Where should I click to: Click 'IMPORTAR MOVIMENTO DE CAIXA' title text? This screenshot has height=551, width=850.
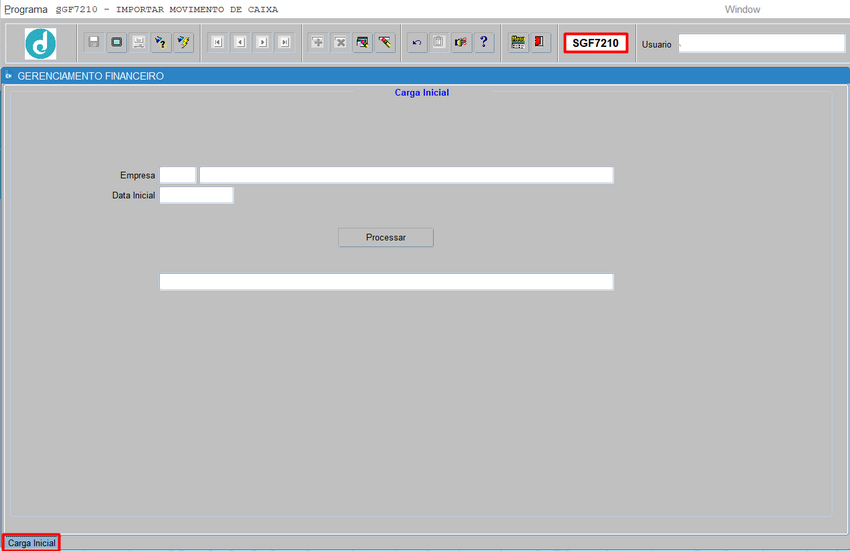coord(197,9)
